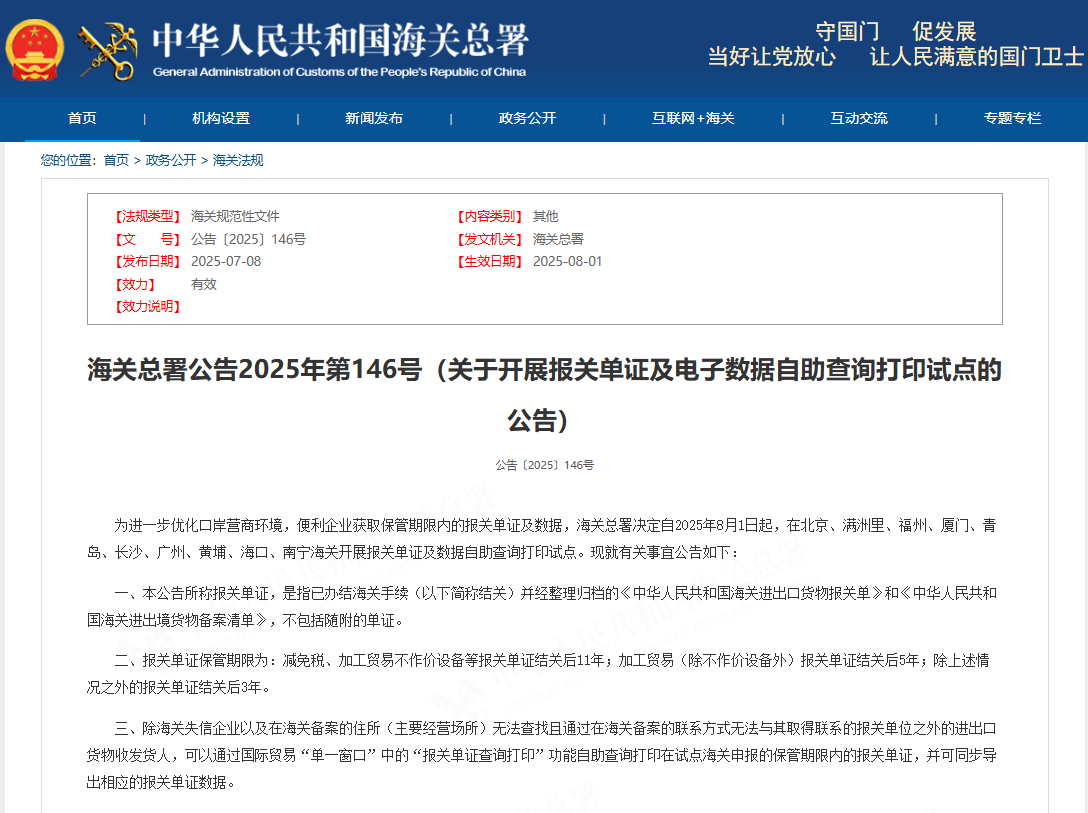This screenshot has height=813, width=1088.
Task: Click the publish date 2025-07-08
Action: pyautogui.click(x=226, y=261)
